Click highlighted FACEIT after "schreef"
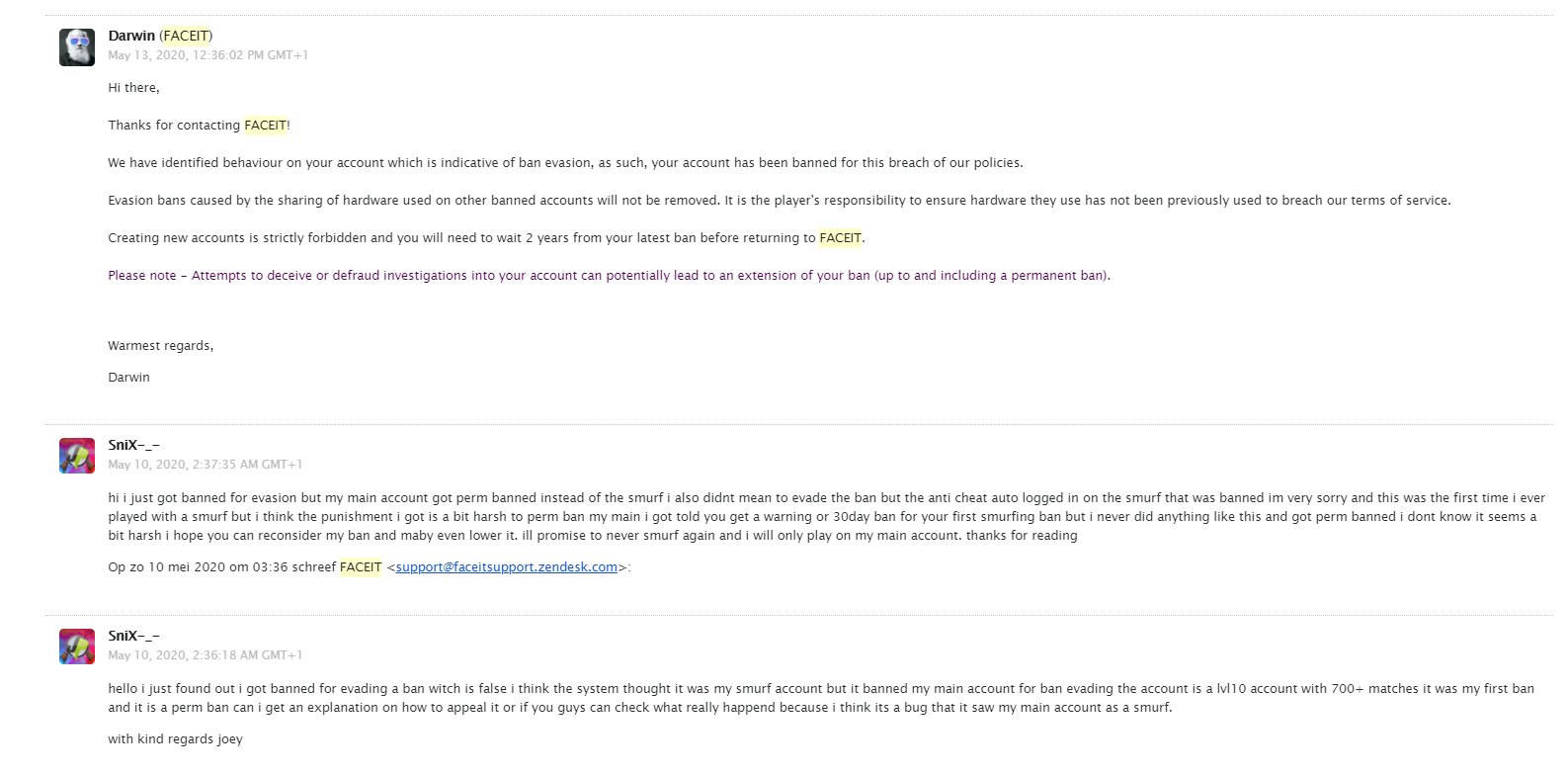1568x777 pixels. point(360,567)
